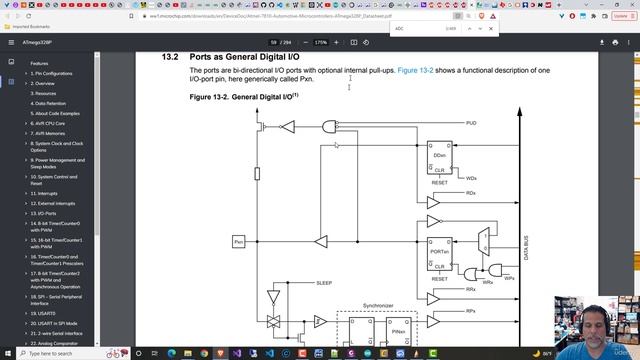Open the Windows Start menu

click(8, 353)
